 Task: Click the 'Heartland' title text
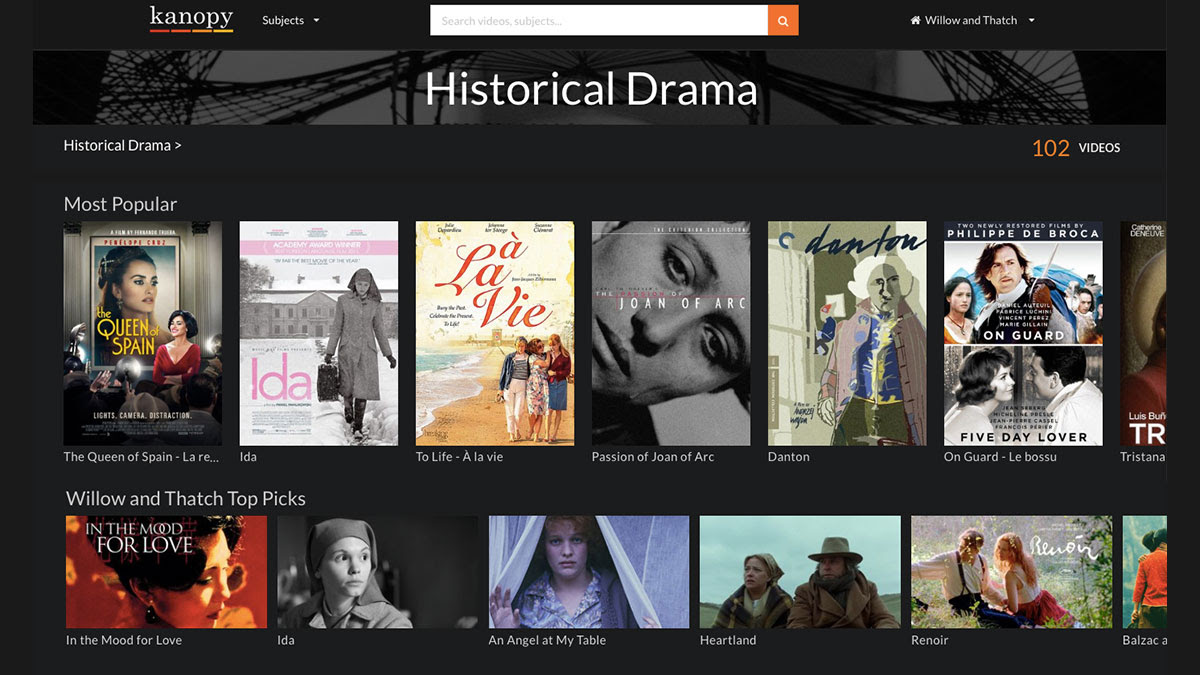[x=728, y=640]
